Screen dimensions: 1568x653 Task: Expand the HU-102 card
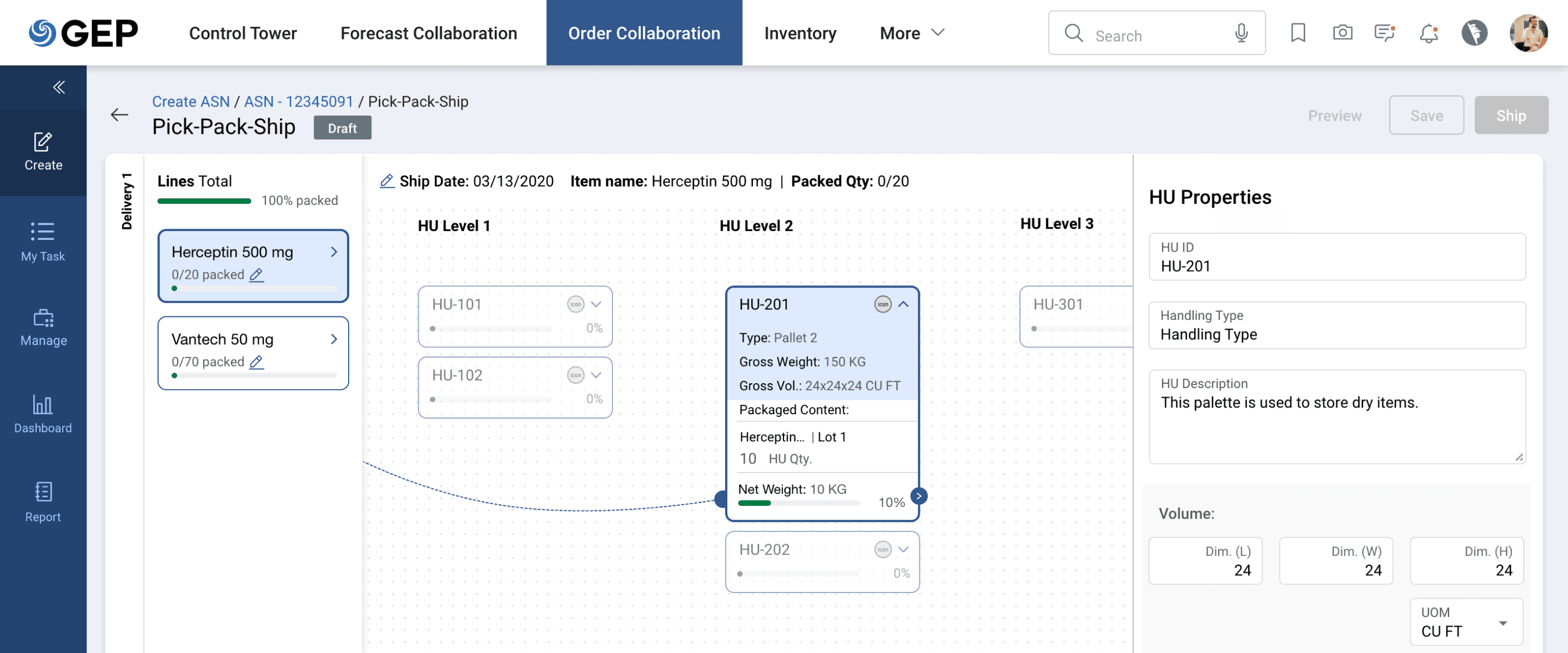(596, 375)
